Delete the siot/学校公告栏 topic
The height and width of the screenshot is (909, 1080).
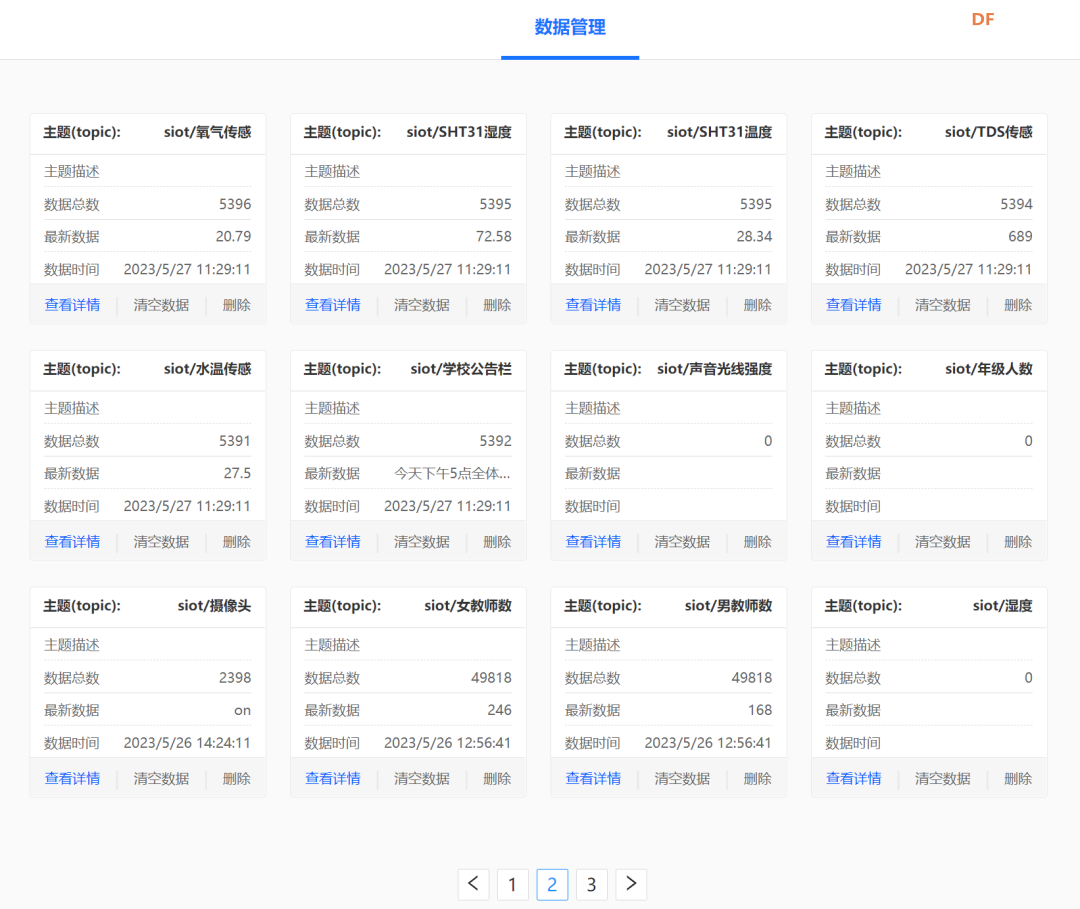pos(497,541)
